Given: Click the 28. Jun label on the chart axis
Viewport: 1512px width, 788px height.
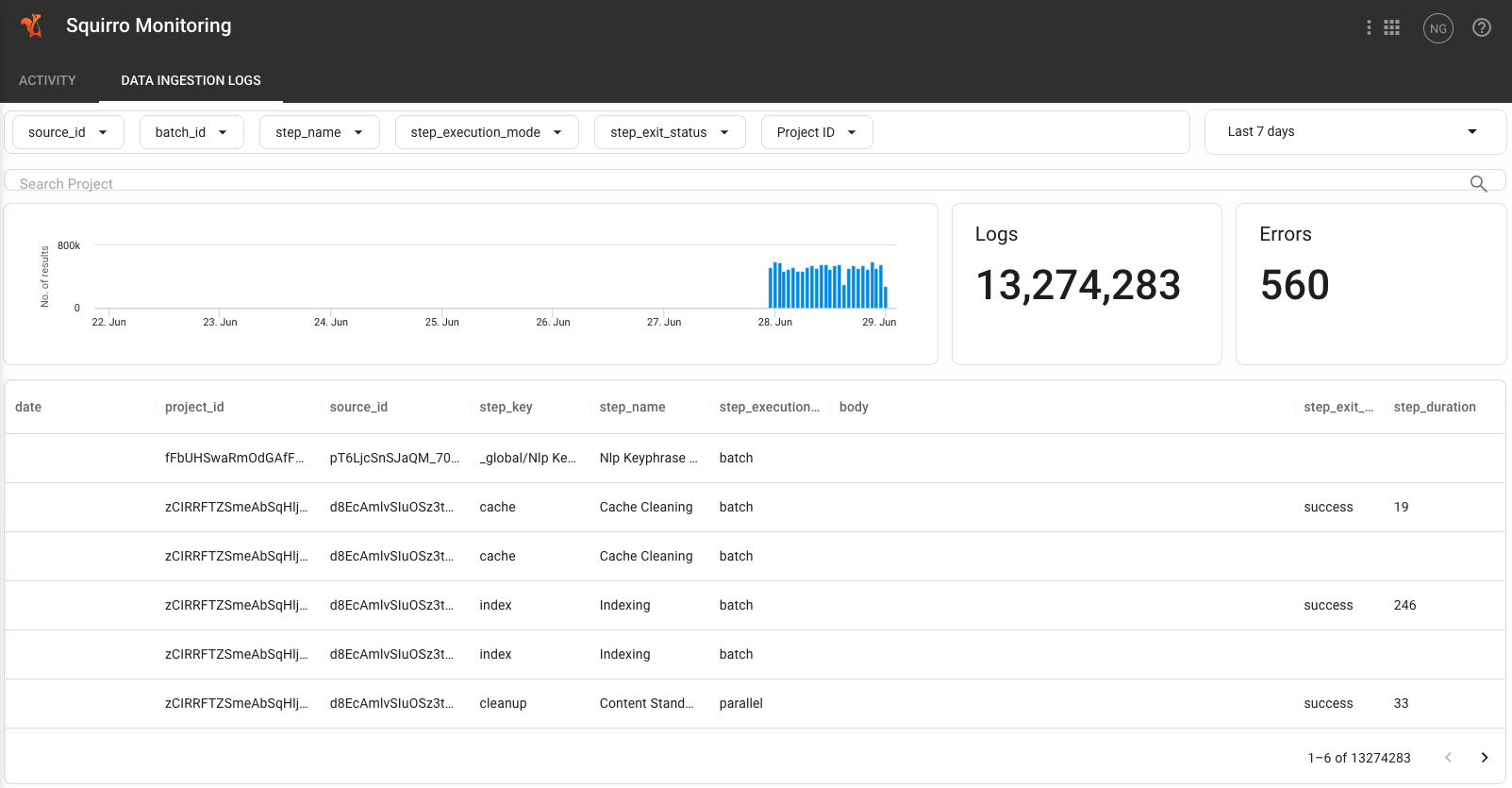Looking at the screenshot, I should (x=775, y=322).
